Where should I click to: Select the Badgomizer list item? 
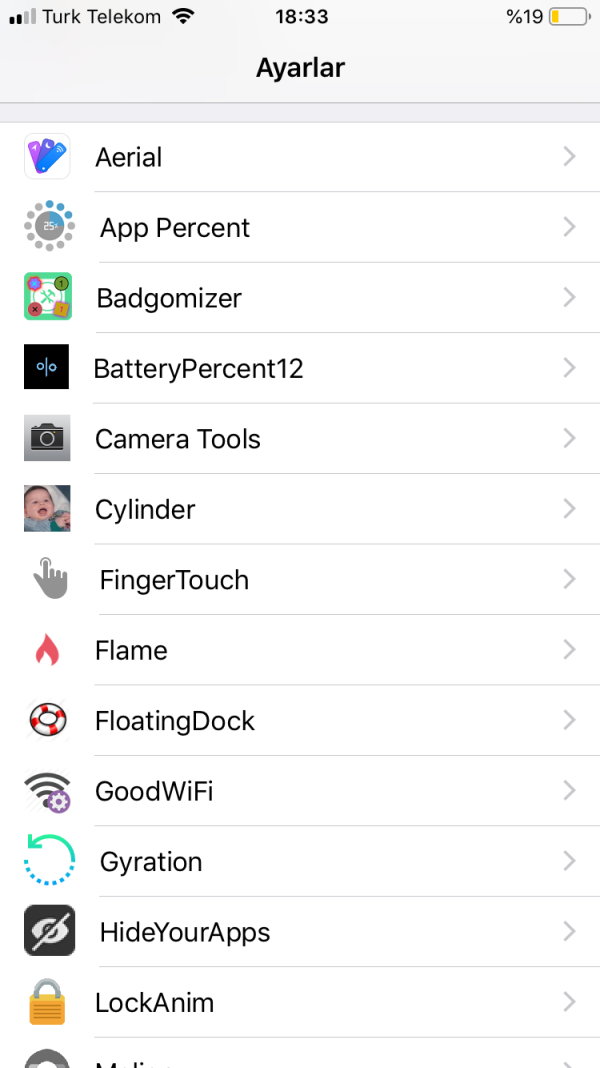pyautogui.click(x=169, y=298)
